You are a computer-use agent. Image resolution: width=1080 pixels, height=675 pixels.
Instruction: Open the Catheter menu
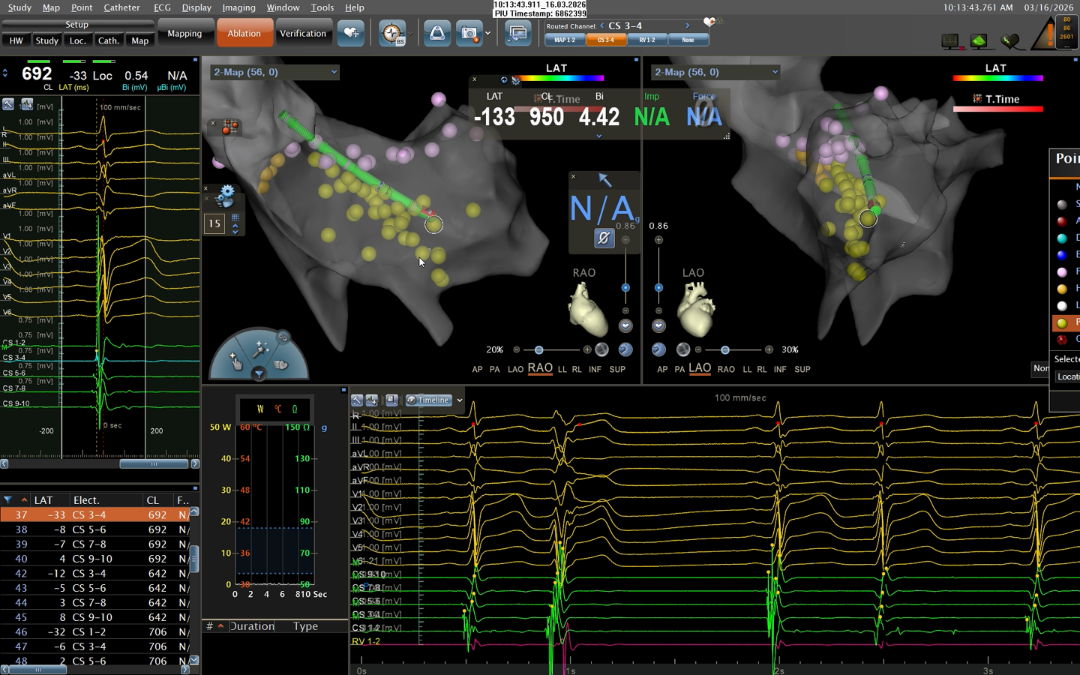122,7
